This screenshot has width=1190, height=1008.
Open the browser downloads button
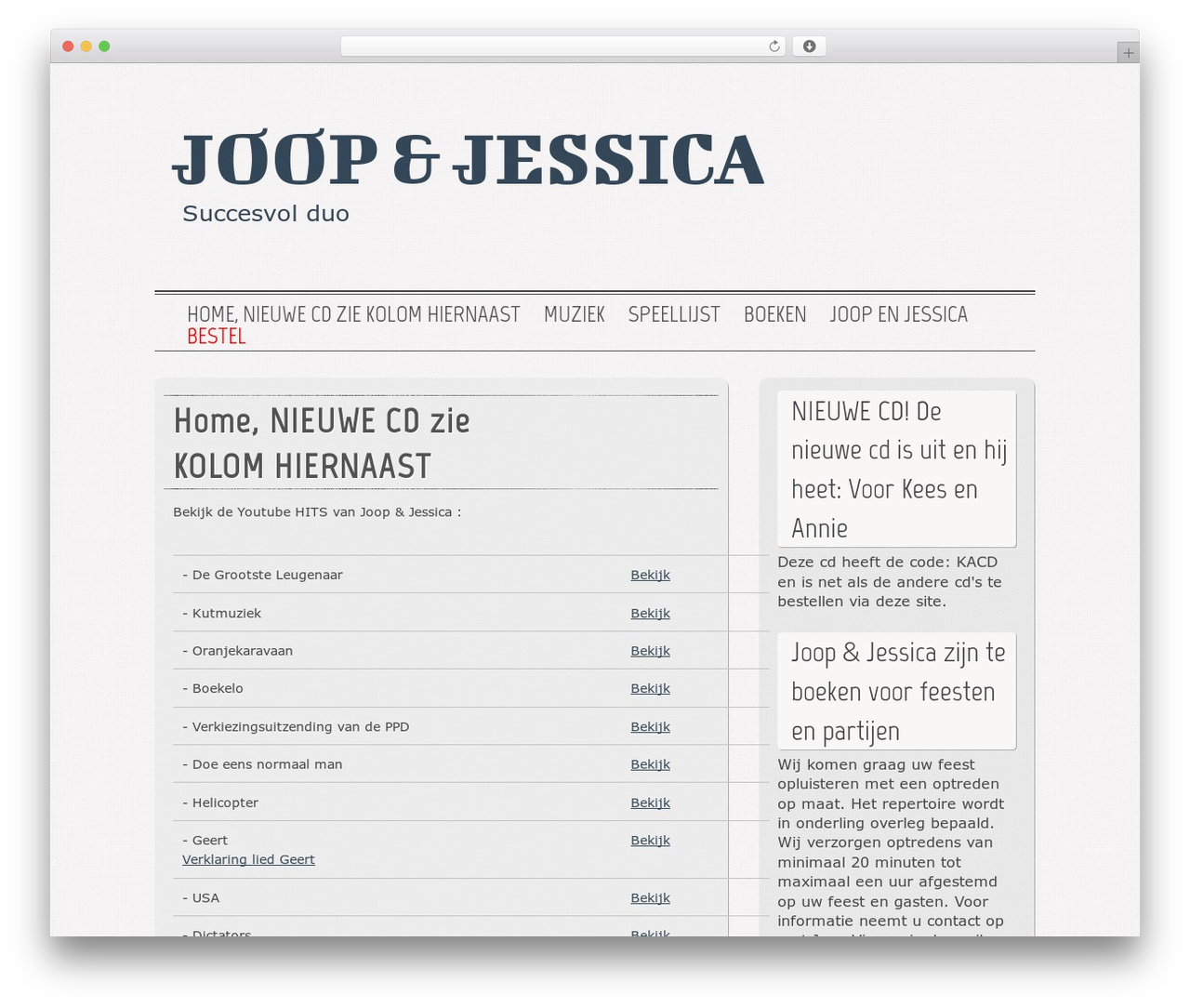coord(809,46)
